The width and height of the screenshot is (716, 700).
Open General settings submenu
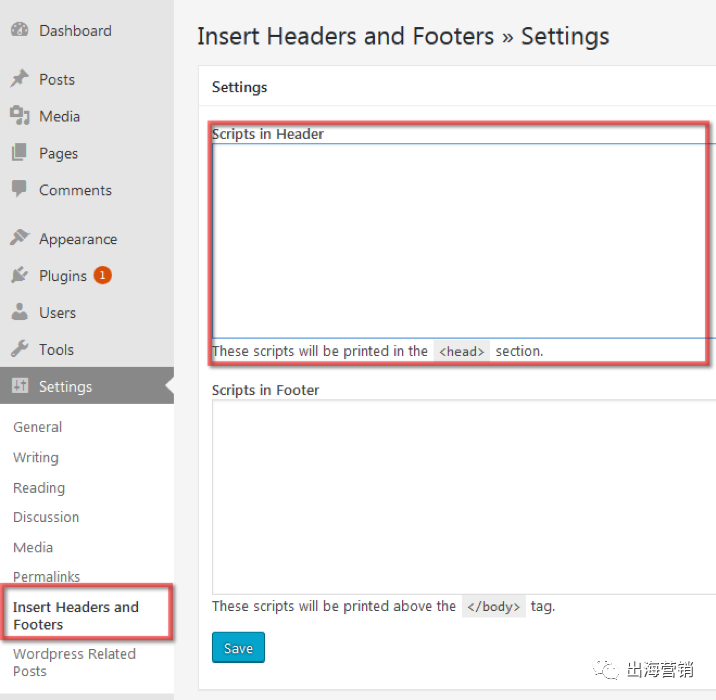(x=37, y=427)
